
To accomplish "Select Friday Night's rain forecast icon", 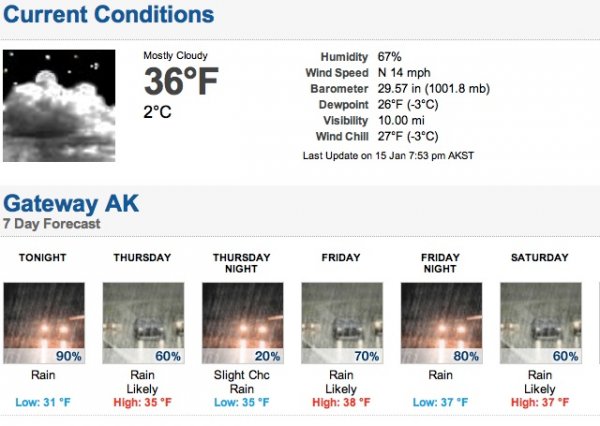I will 440,322.
